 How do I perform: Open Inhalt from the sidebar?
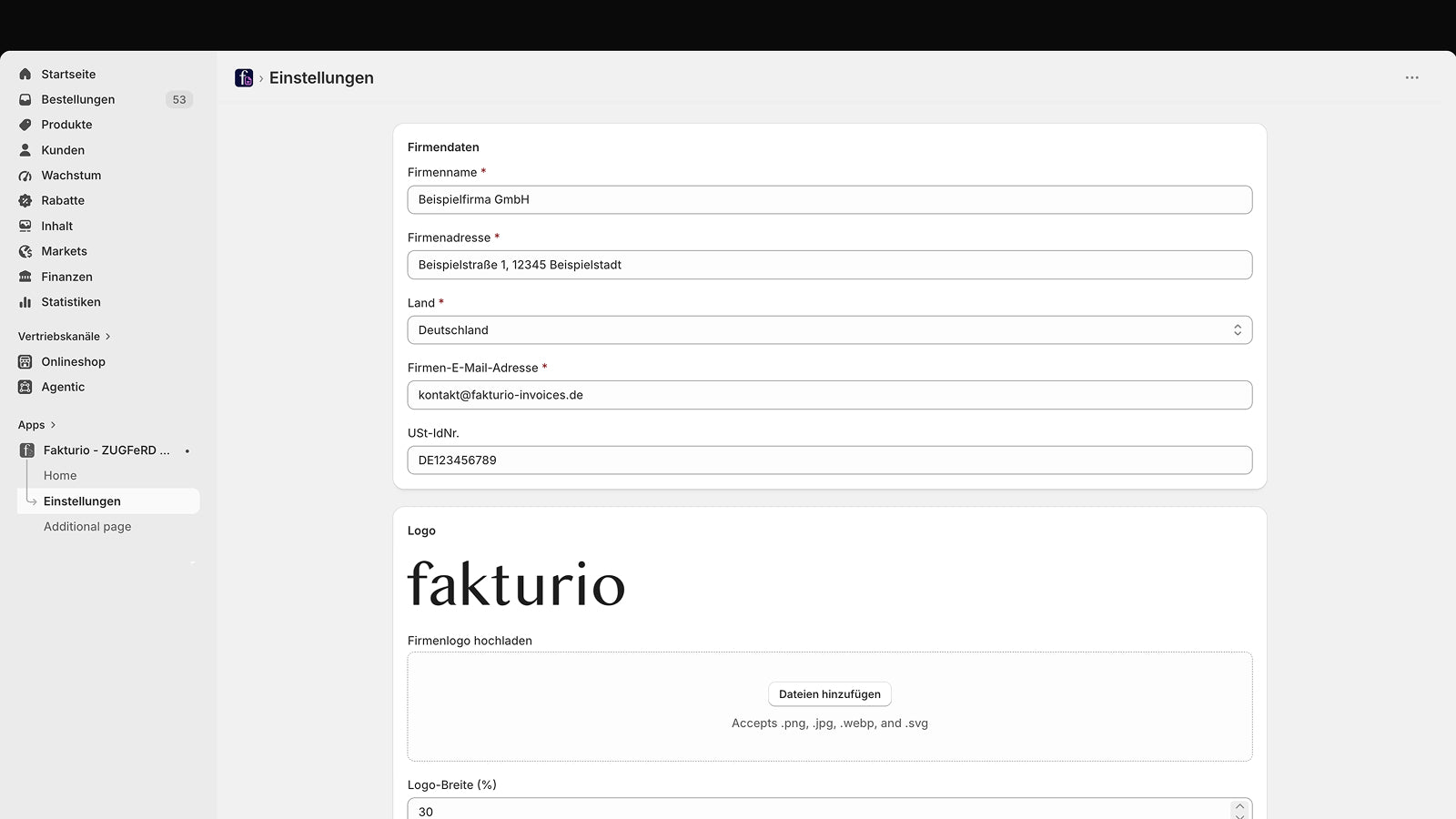pos(56,226)
